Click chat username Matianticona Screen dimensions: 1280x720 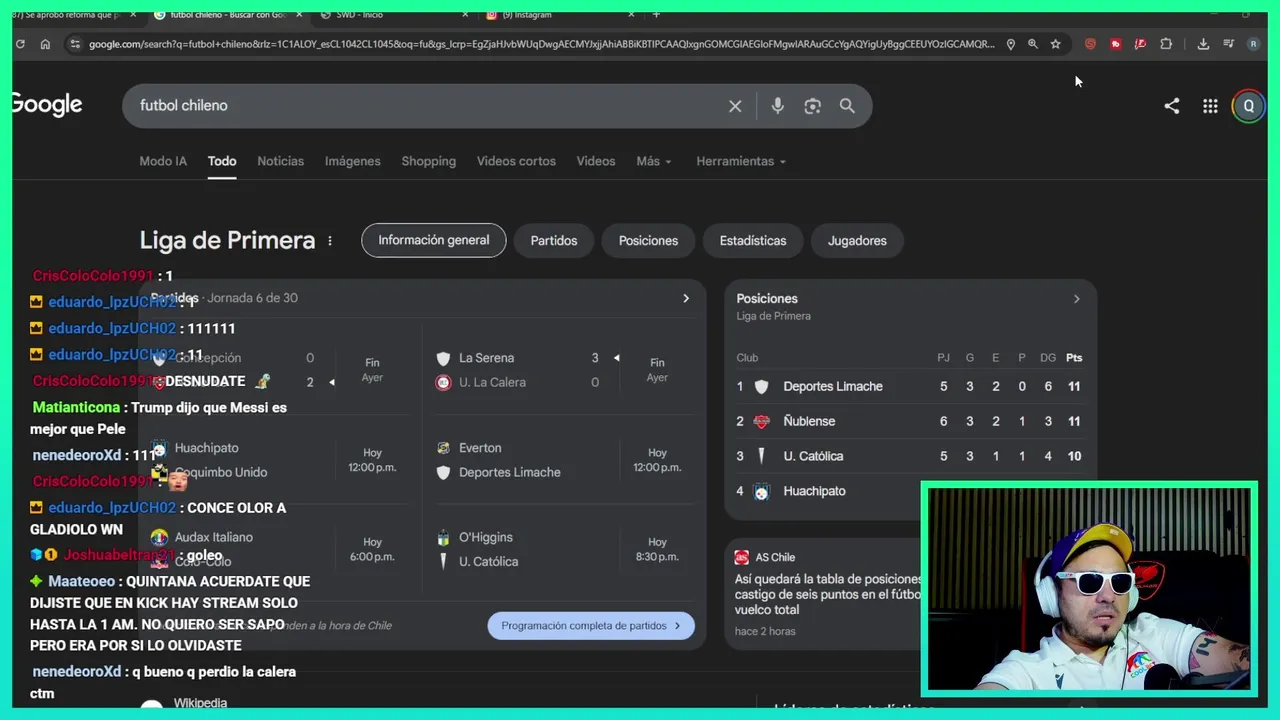pos(76,408)
